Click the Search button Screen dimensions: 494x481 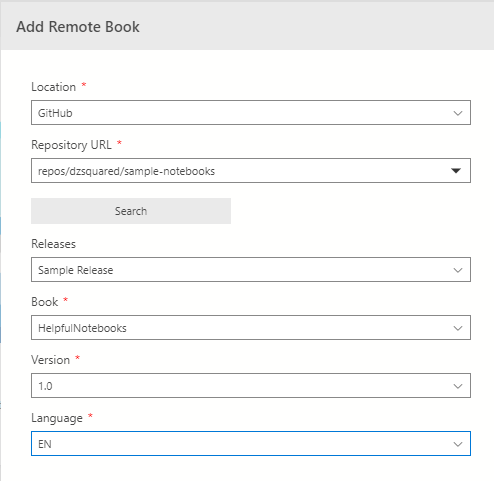131,211
